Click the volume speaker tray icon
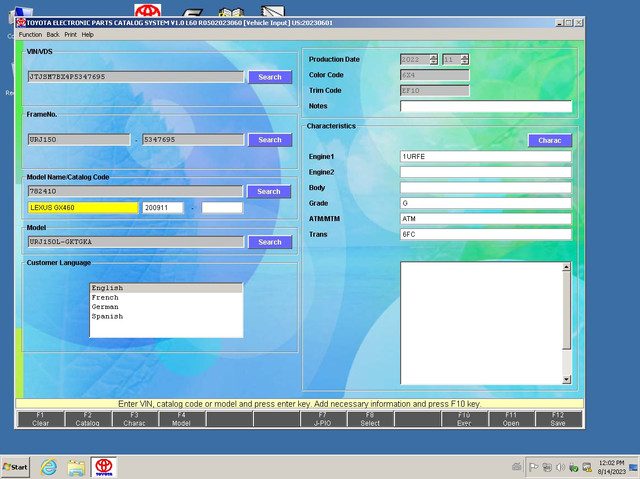 pos(560,467)
